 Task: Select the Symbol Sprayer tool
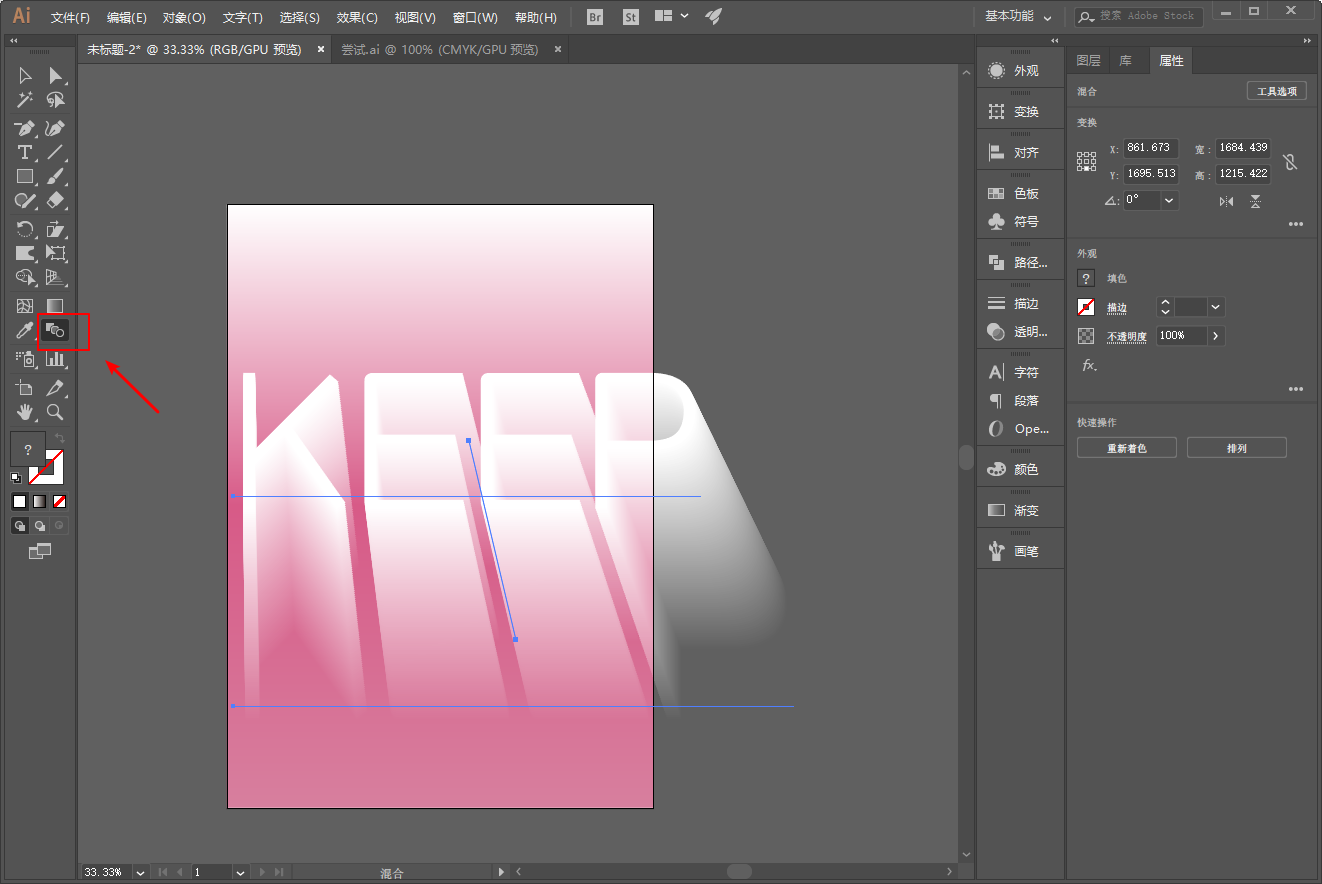click(x=25, y=358)
